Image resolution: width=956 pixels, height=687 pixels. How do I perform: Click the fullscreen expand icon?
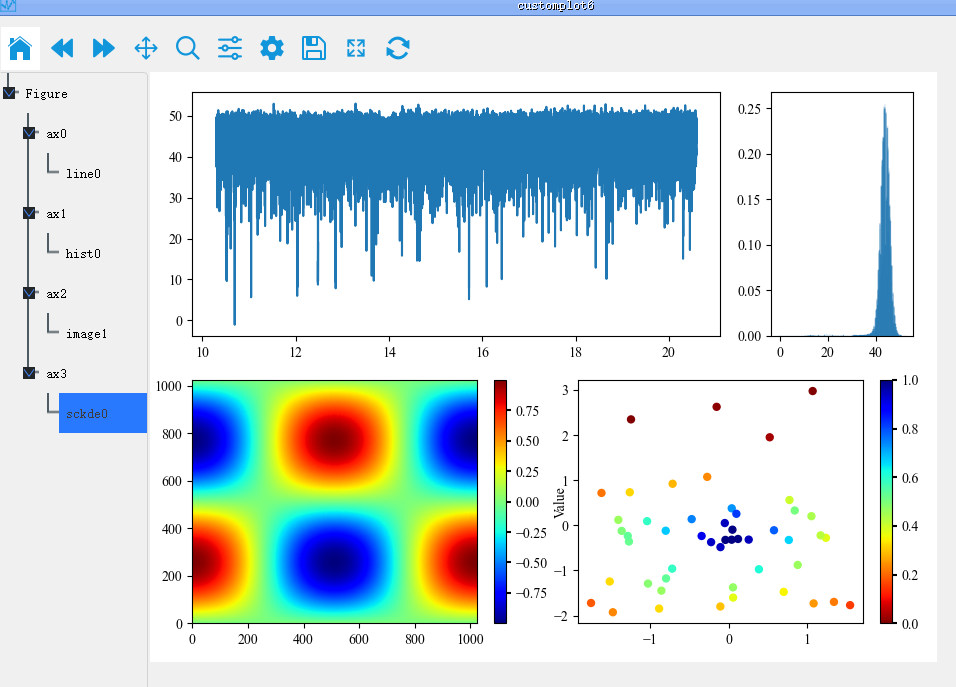tap(356, 48)
